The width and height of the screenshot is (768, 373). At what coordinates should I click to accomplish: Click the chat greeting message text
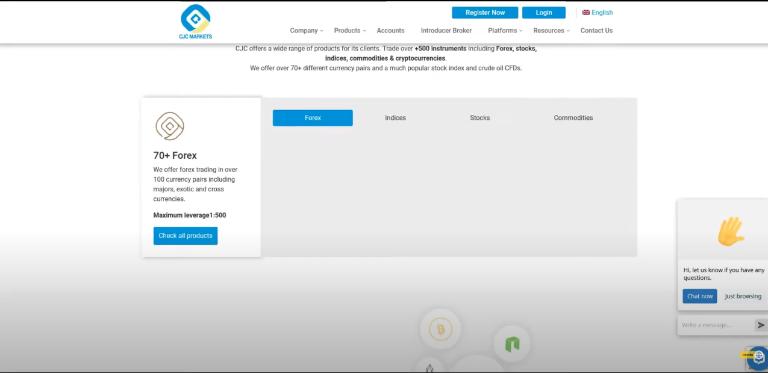(724, 274)
